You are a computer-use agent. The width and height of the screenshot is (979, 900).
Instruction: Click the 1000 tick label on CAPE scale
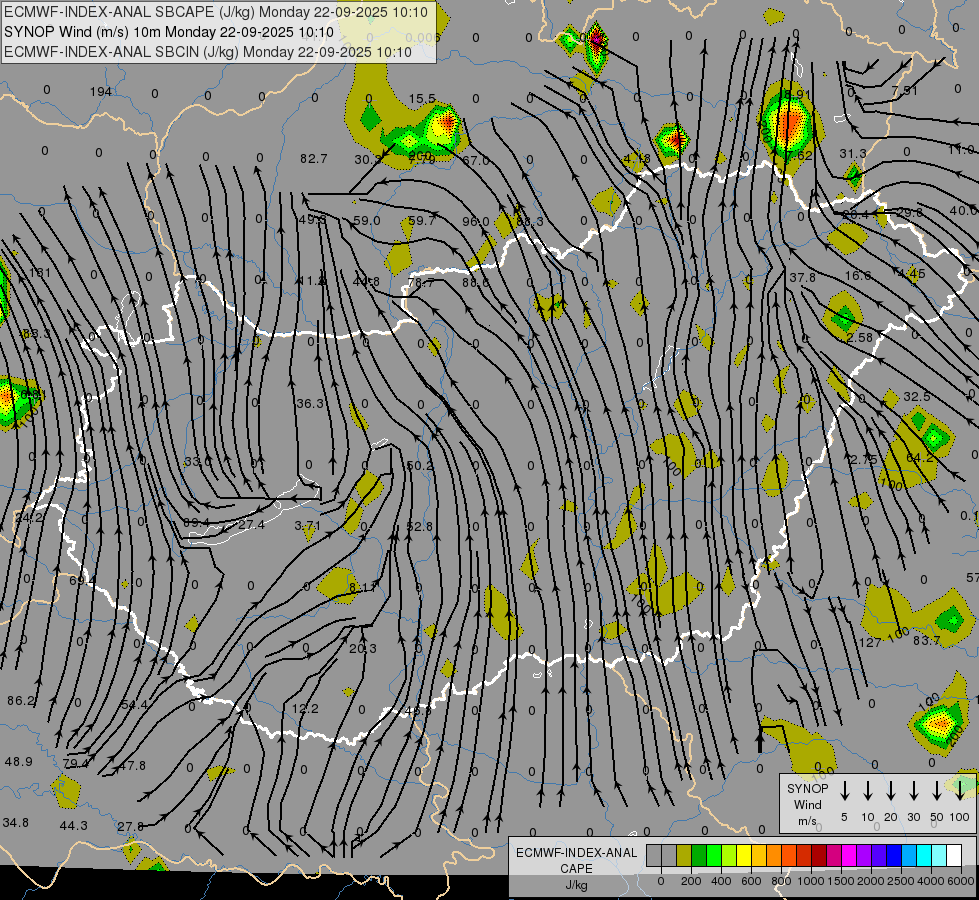pyautogui.click(x=810, y=881)
